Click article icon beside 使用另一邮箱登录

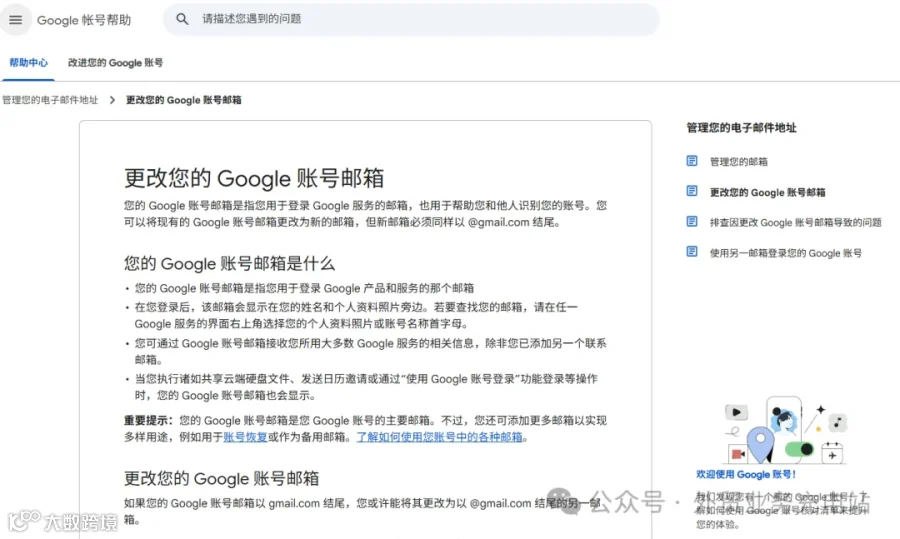click(x=692, y=251)
